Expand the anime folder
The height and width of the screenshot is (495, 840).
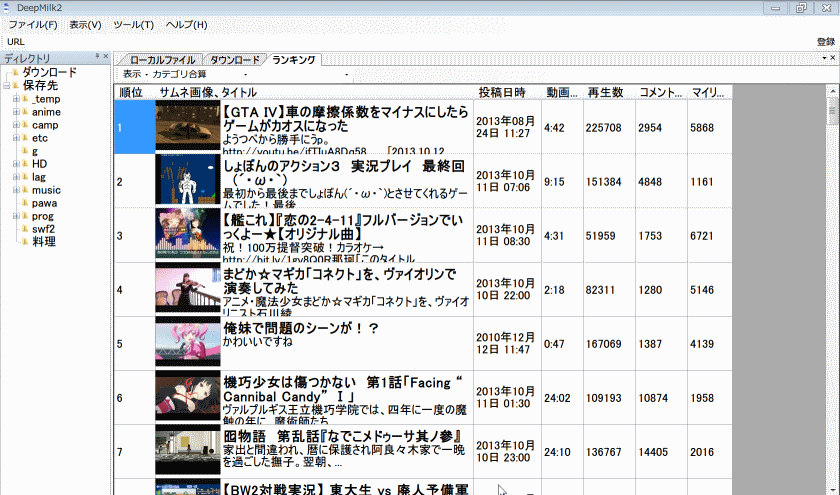point(16,111)
